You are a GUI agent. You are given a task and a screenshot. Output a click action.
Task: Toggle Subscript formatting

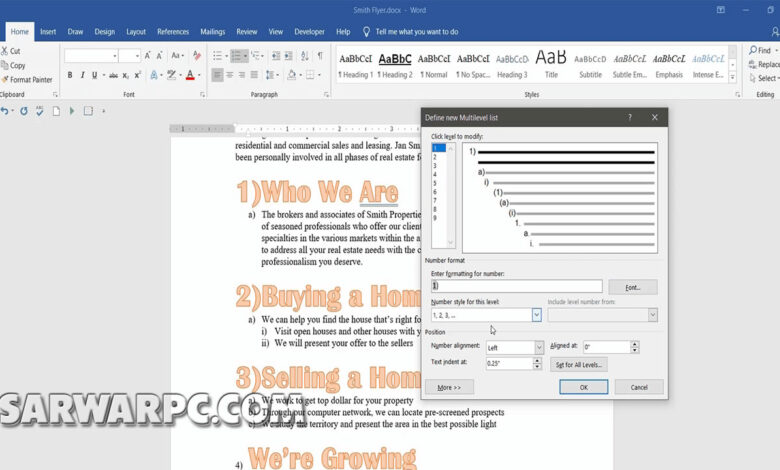point(126,75)
